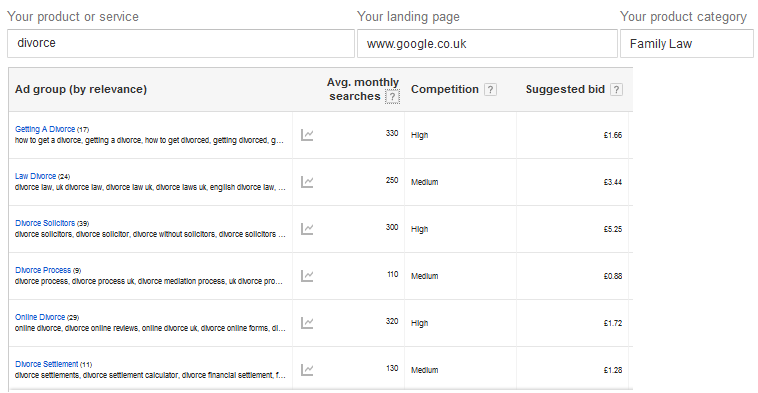Show trend chart icon for Divorce Solicitors
The width and height of the screenshot is (758, 393).
307,229
